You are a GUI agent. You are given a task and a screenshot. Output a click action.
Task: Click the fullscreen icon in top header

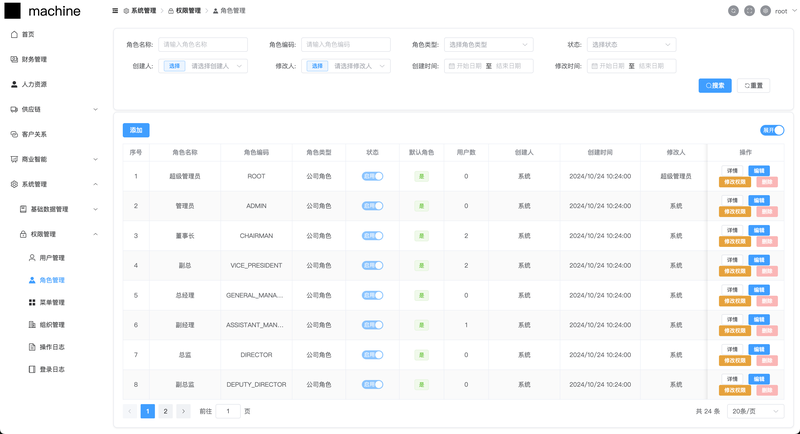tap(749, 11)
